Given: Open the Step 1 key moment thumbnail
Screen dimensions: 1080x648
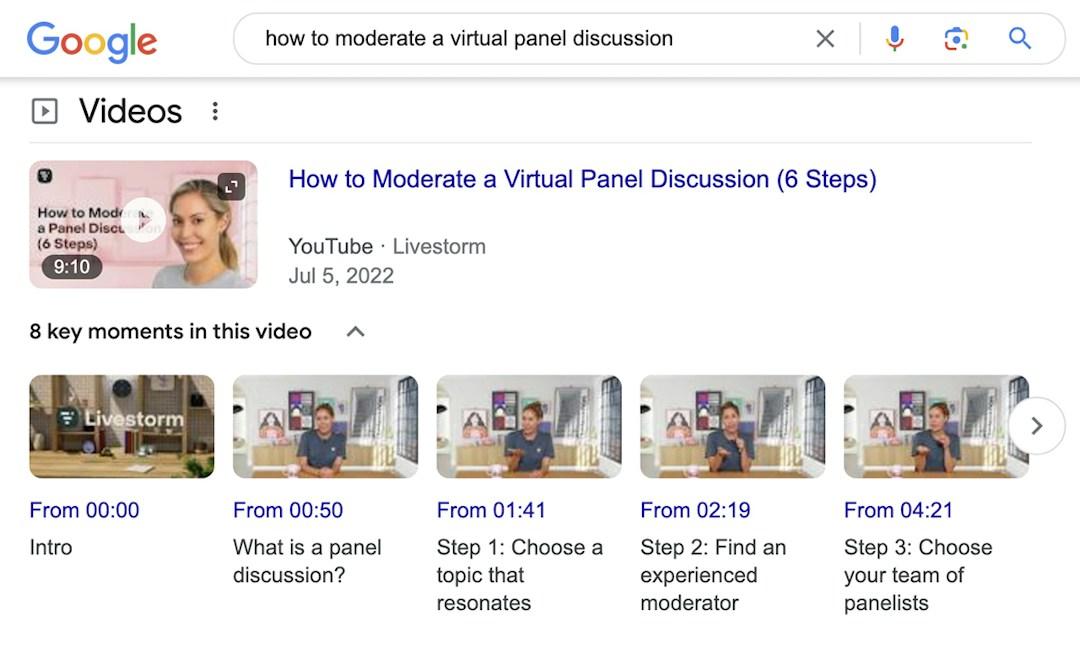Looking at the screenshot, I should [x=529, y=426].
